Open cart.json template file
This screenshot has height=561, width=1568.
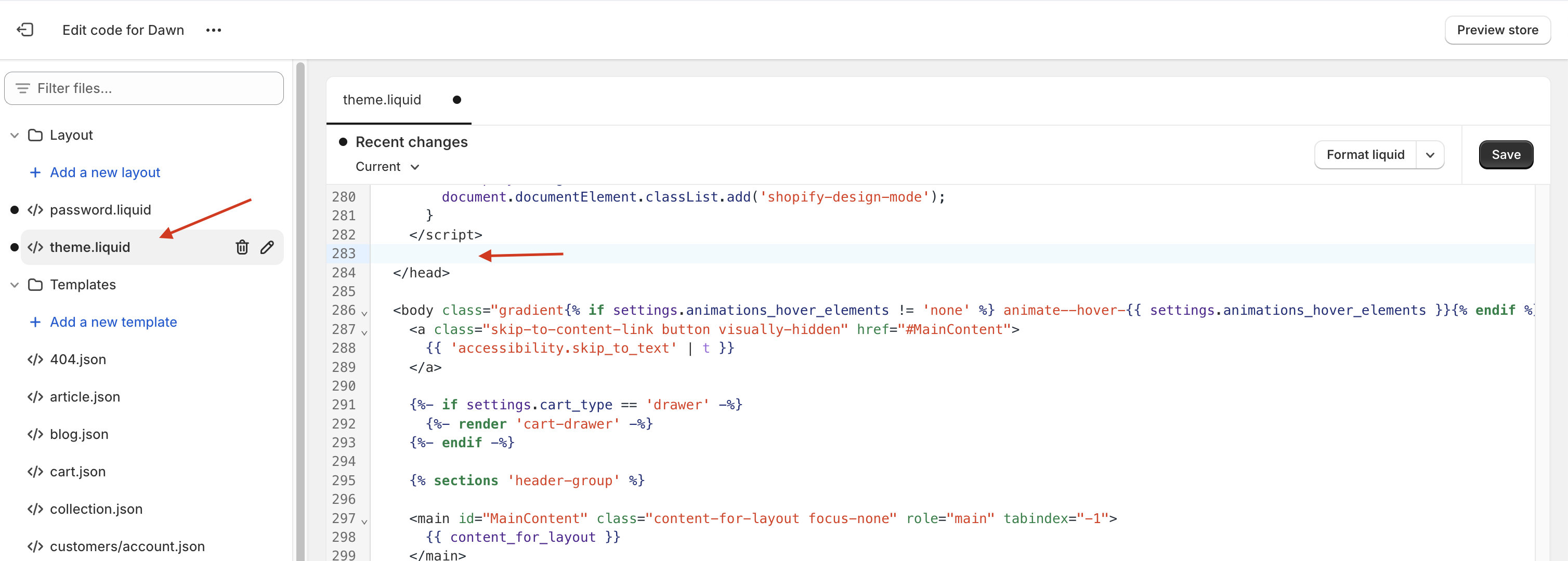(x=78, y=472)
